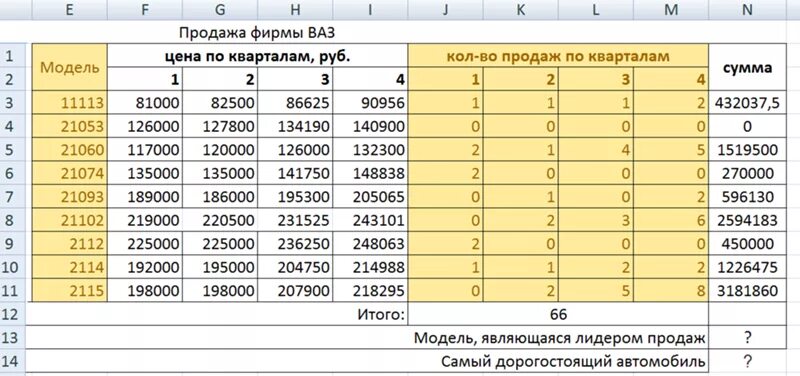
Task: Click price cell 218295
Action: (x=370, y=291)
